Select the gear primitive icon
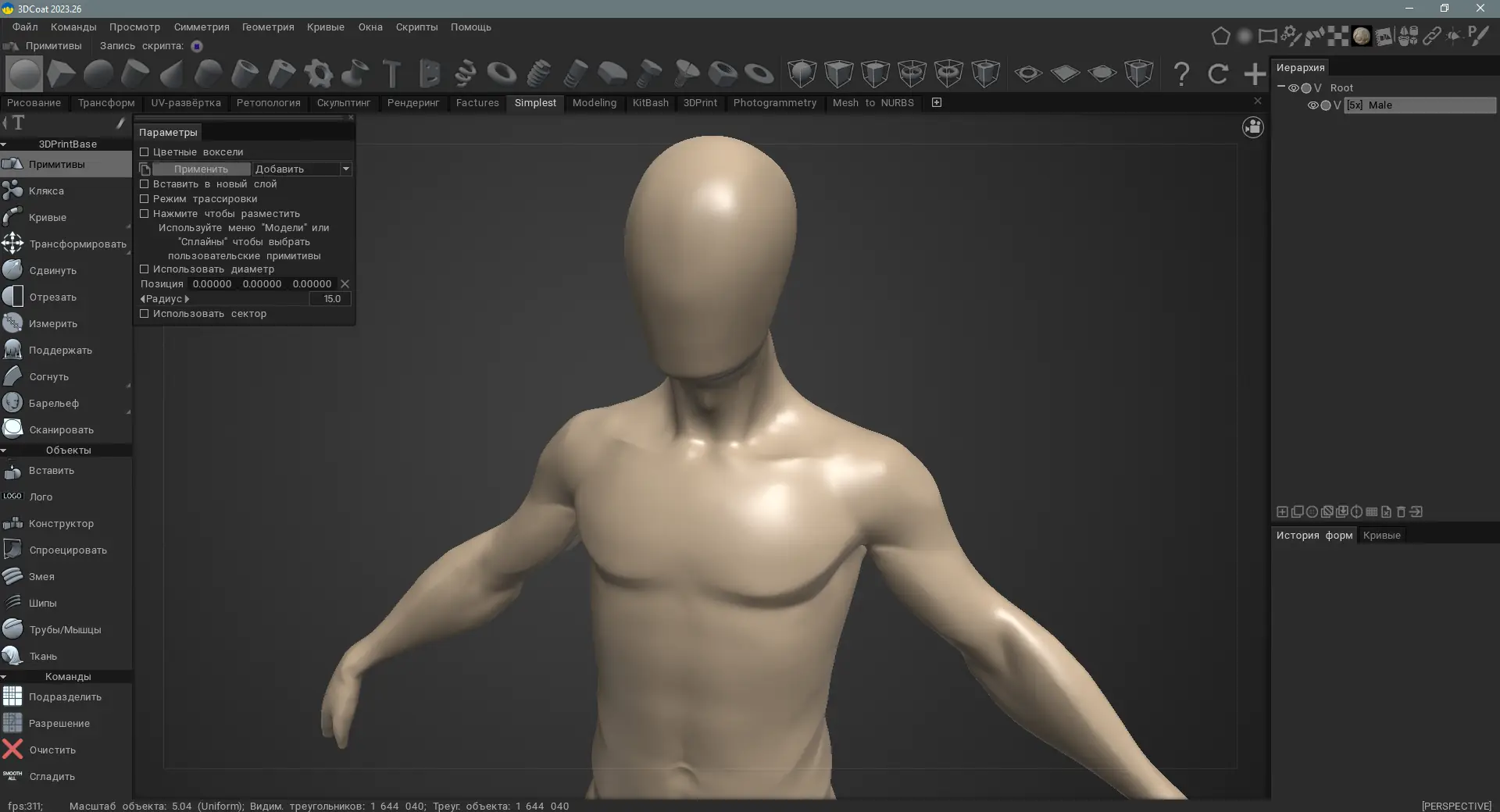The height and width of the screenshot is (812, 1500). pos(318,74)
